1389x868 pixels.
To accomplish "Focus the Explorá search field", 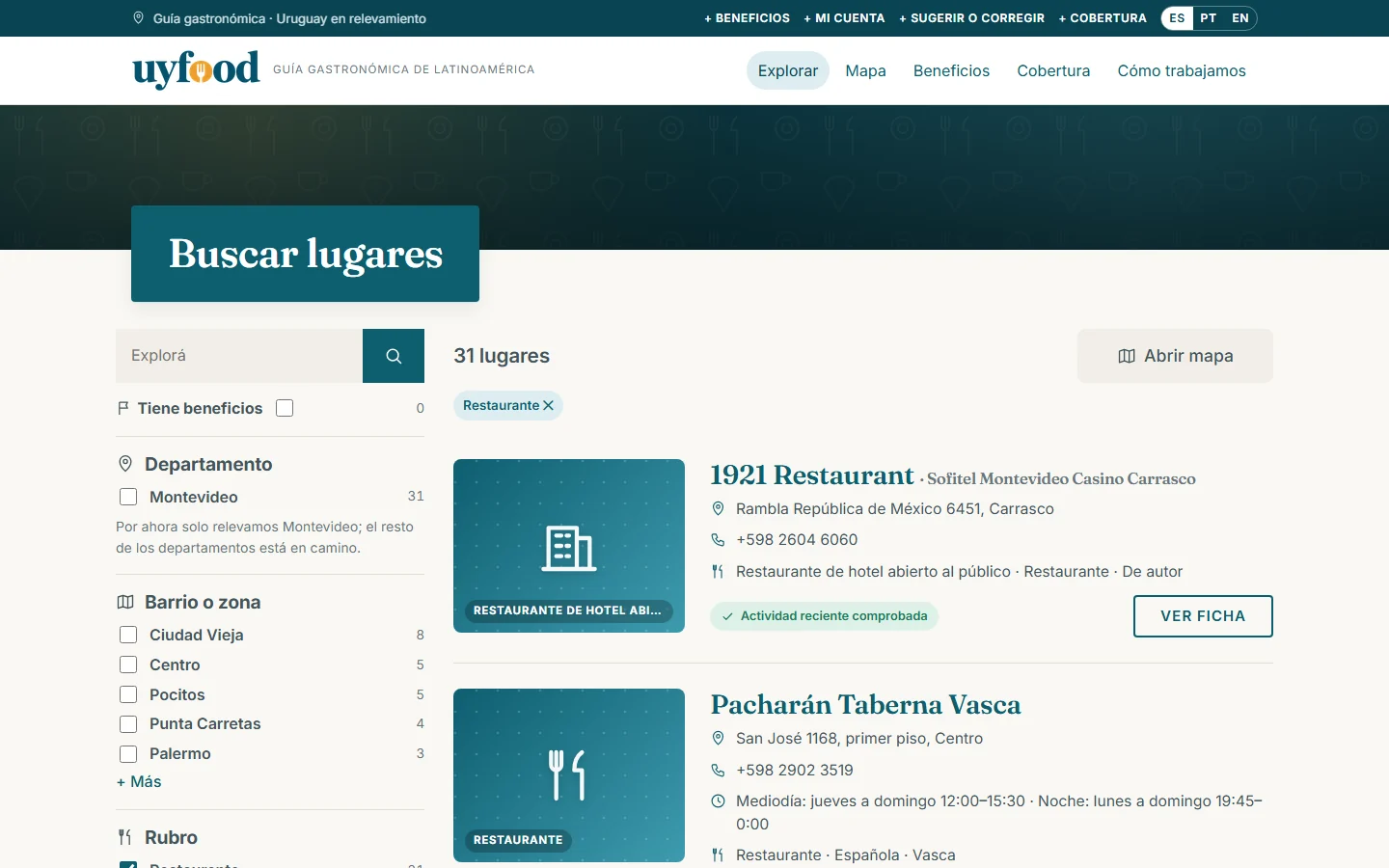I will click(x=239, y=356).
